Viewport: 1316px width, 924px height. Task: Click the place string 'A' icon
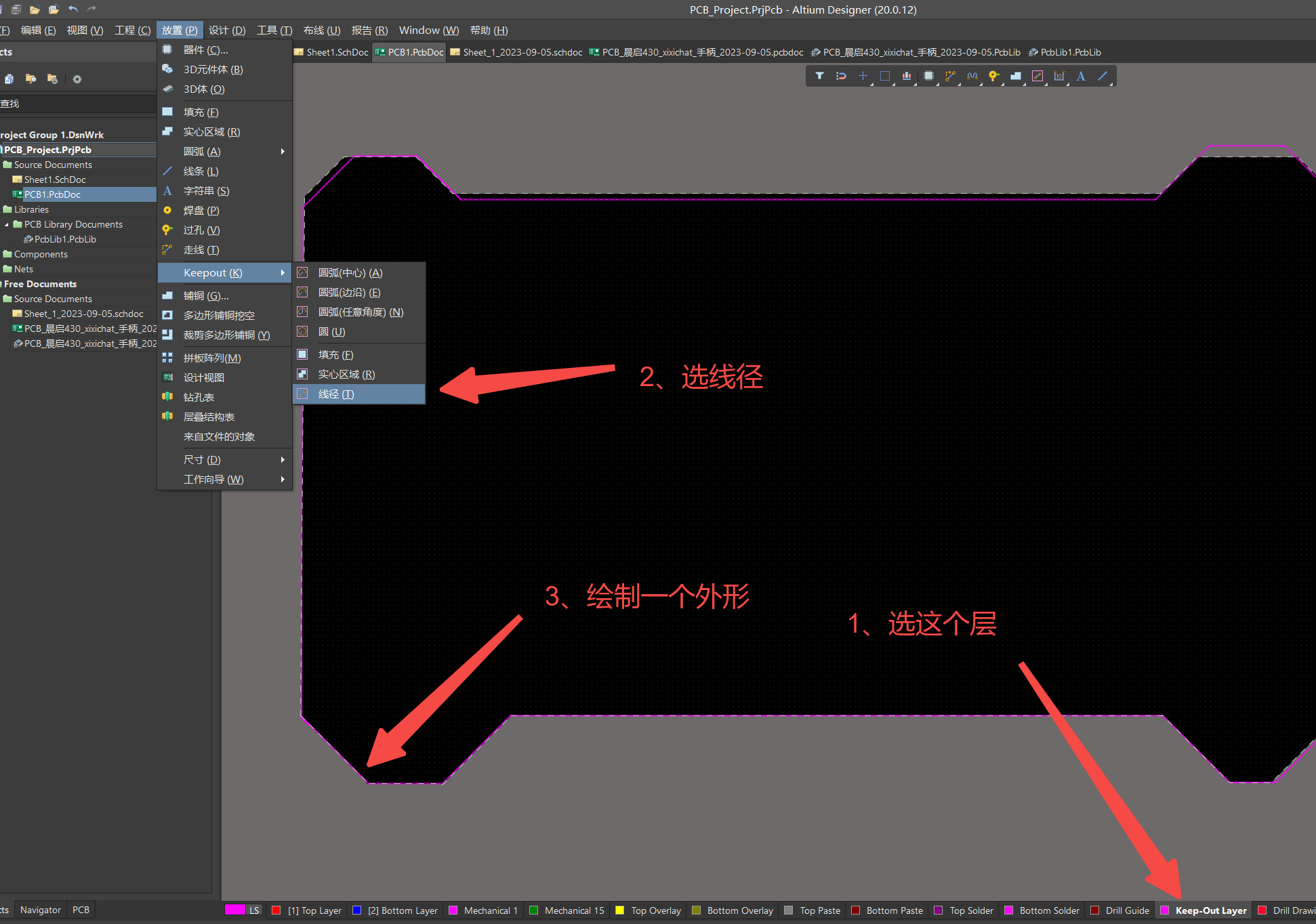pyautogui.click(x=1081, y=76)
